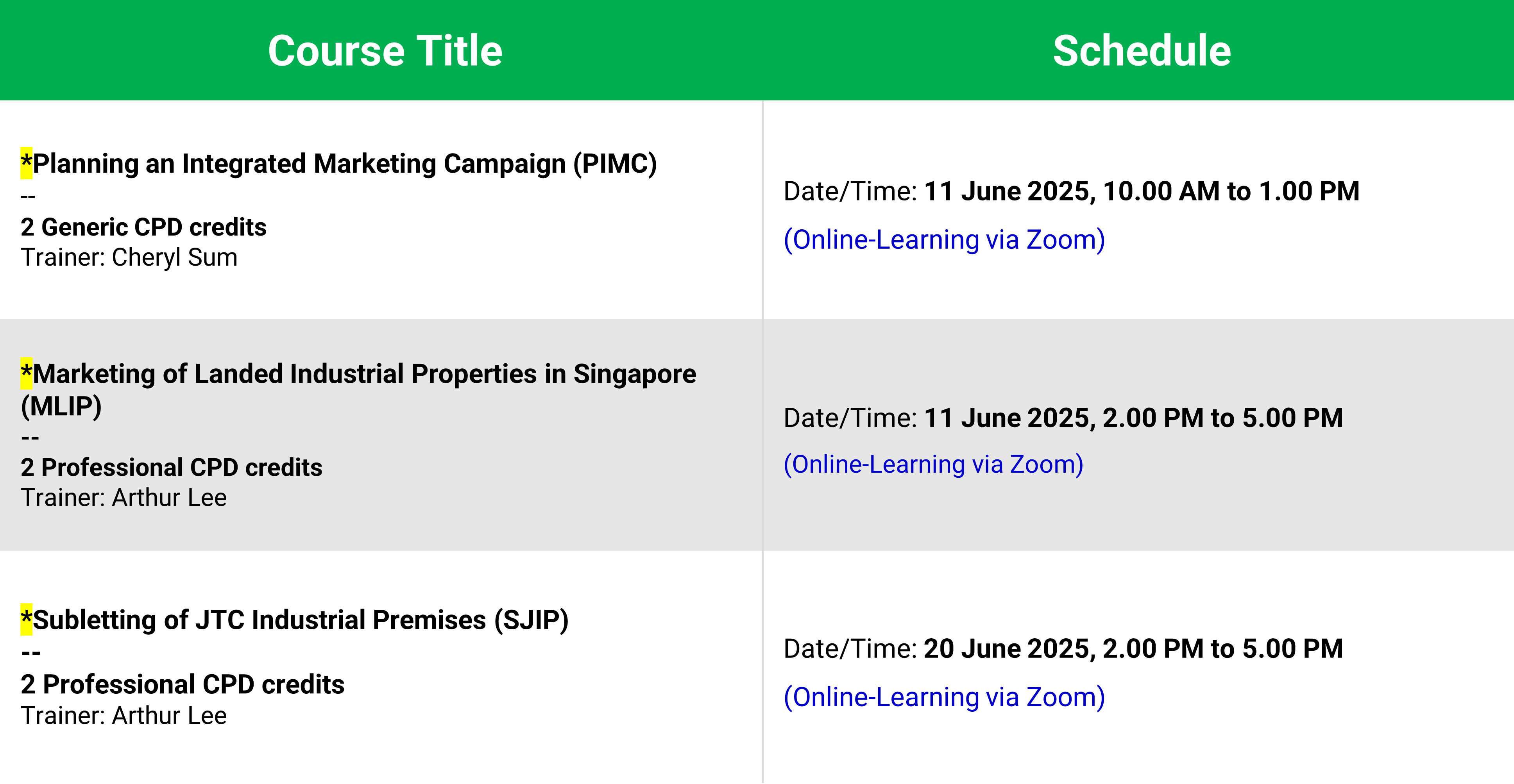The height and width of the screenshot is (784, 1514).
Task: Click Trainer: Arthur Lee under SJIP course
Action: pyautogui.click(x=124, y=716)
